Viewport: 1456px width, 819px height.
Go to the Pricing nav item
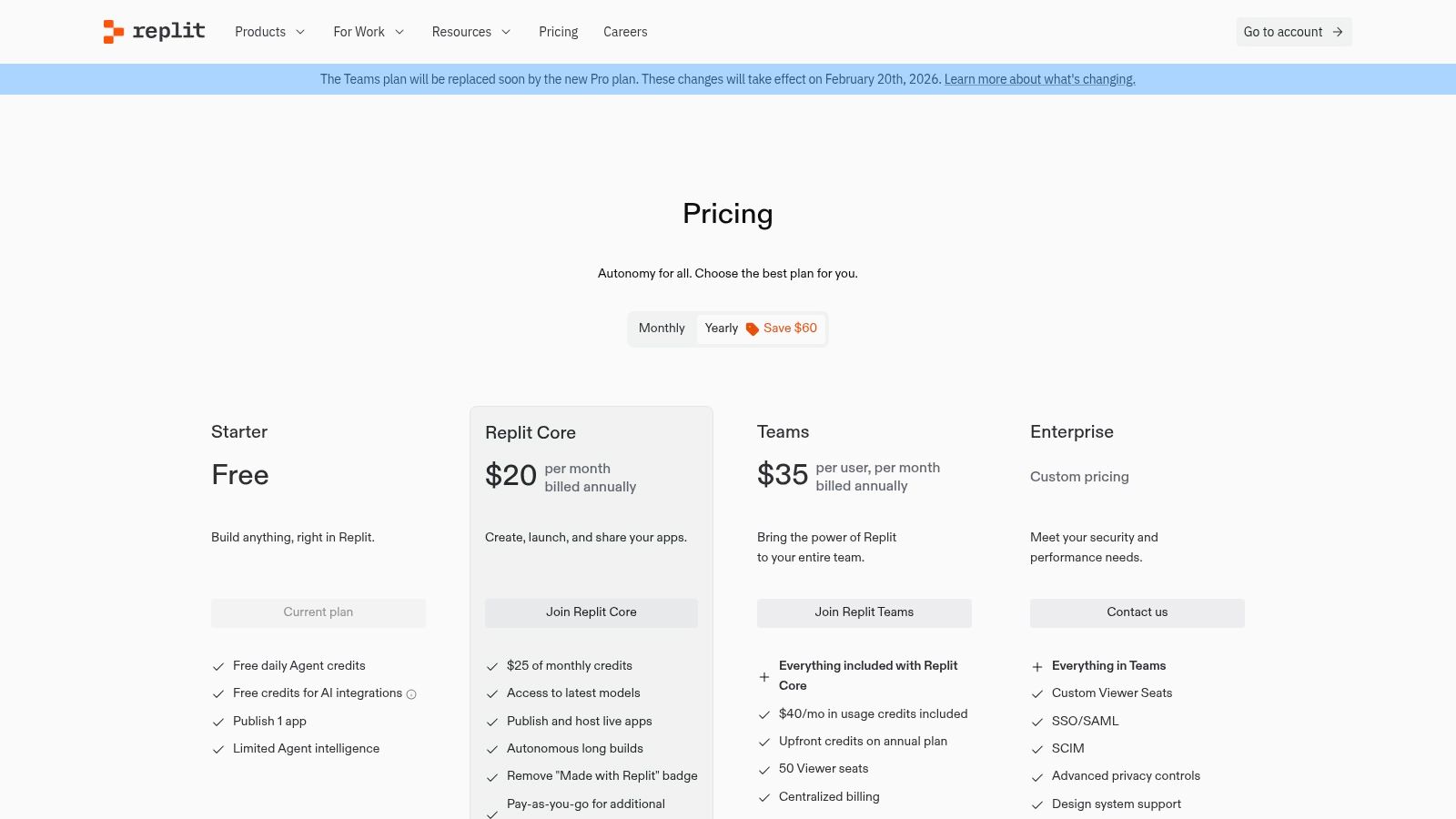tap(558, 32)
